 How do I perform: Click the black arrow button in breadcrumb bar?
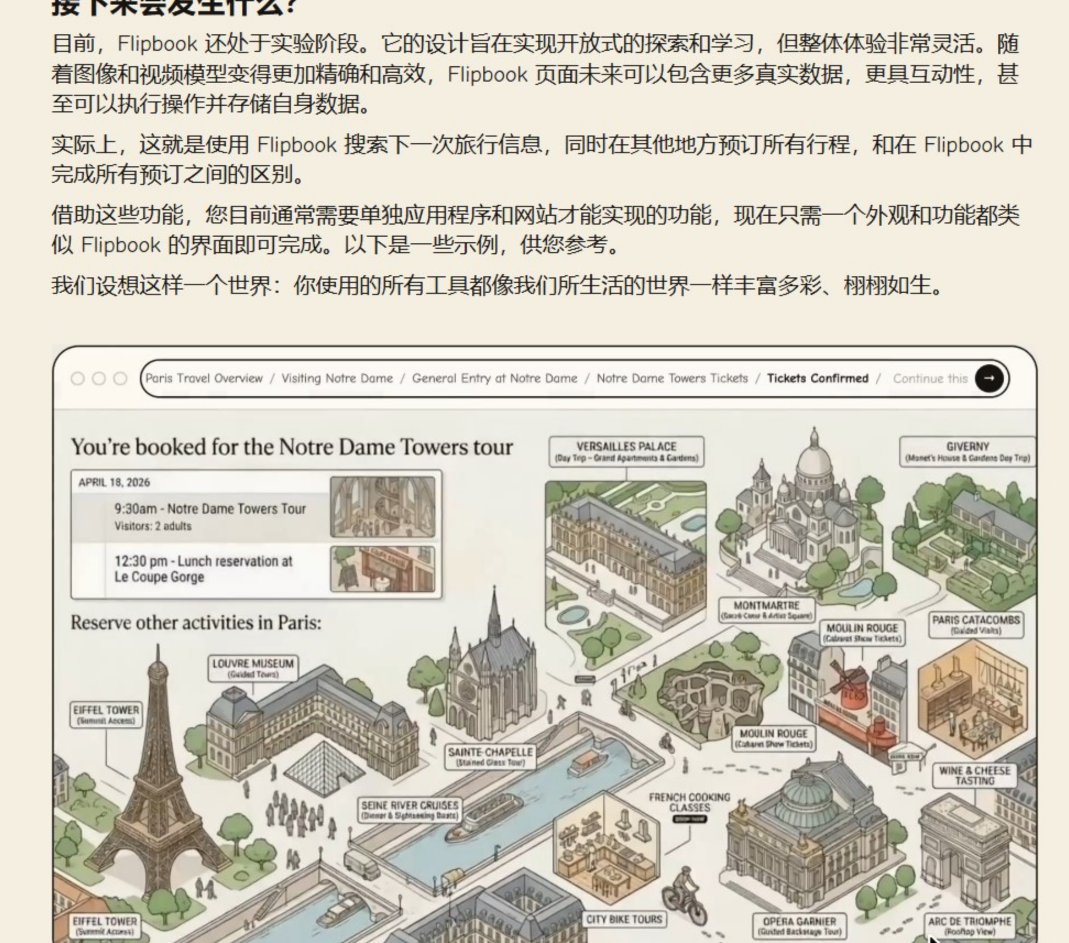pyautogui.click(x=989, y=378)
